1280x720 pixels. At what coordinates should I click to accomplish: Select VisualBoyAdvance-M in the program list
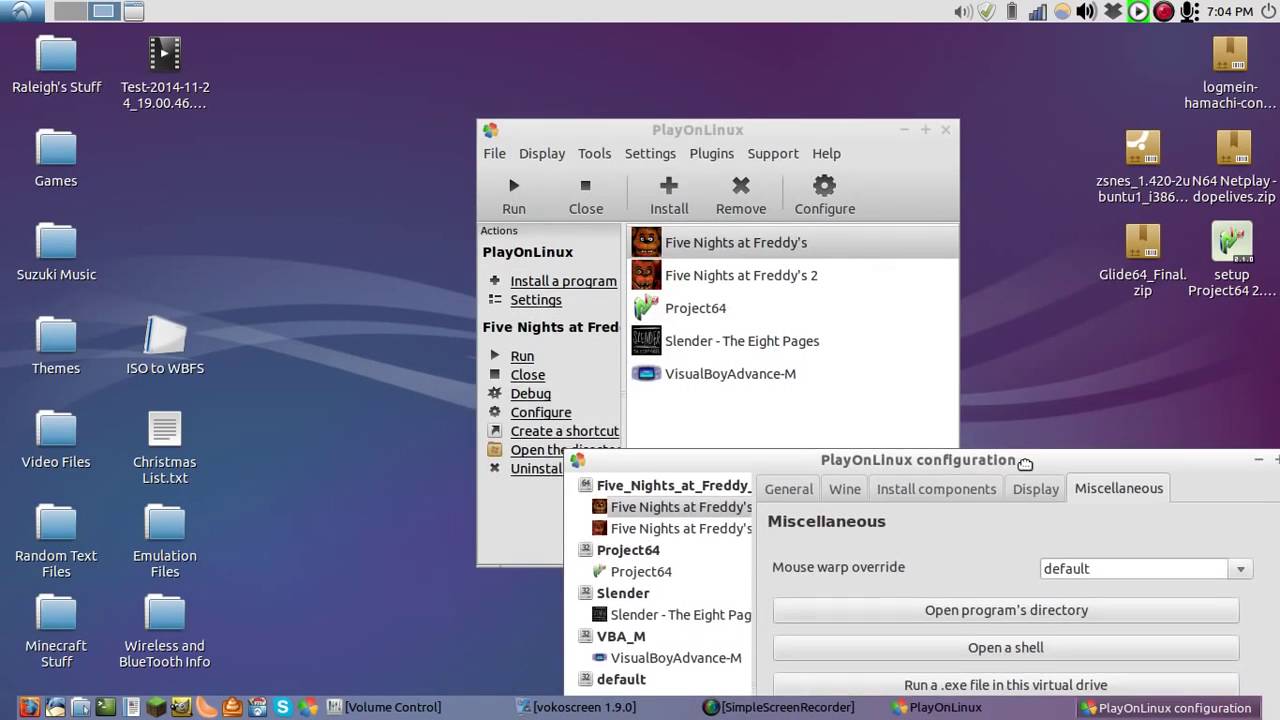(792, 374)
